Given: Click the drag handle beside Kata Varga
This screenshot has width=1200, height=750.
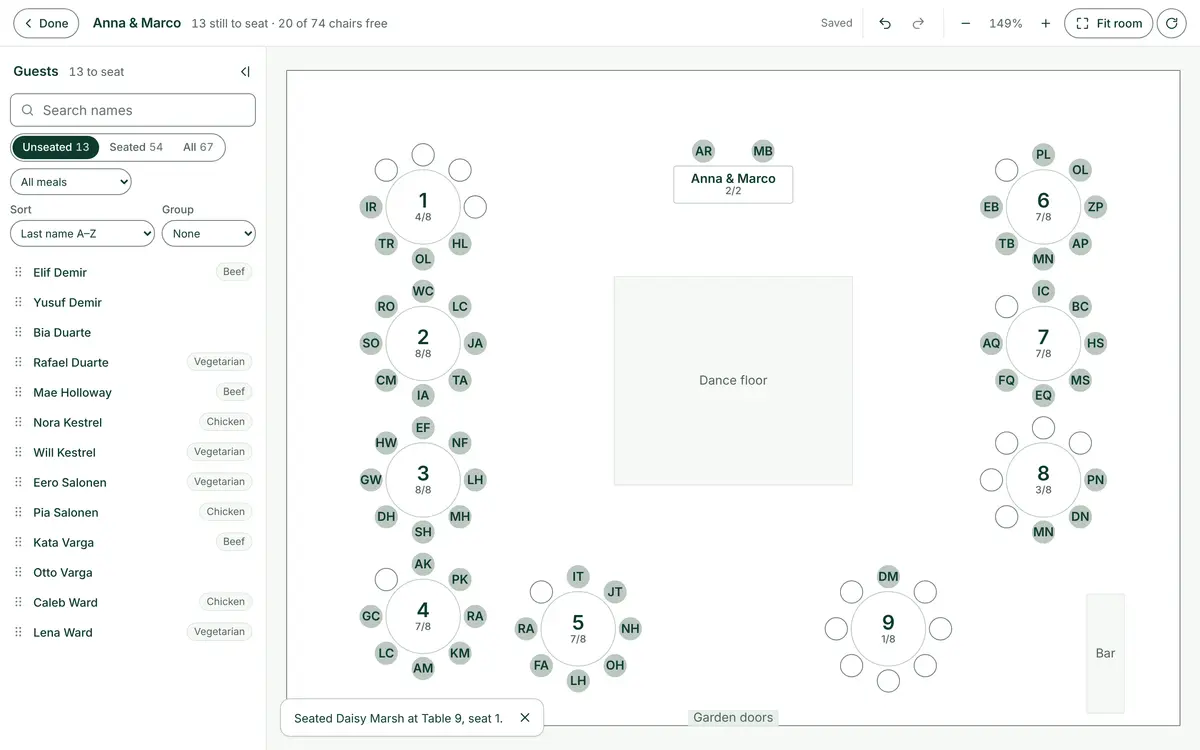Looking at the screenshot, I should click(x=17, y=542).
